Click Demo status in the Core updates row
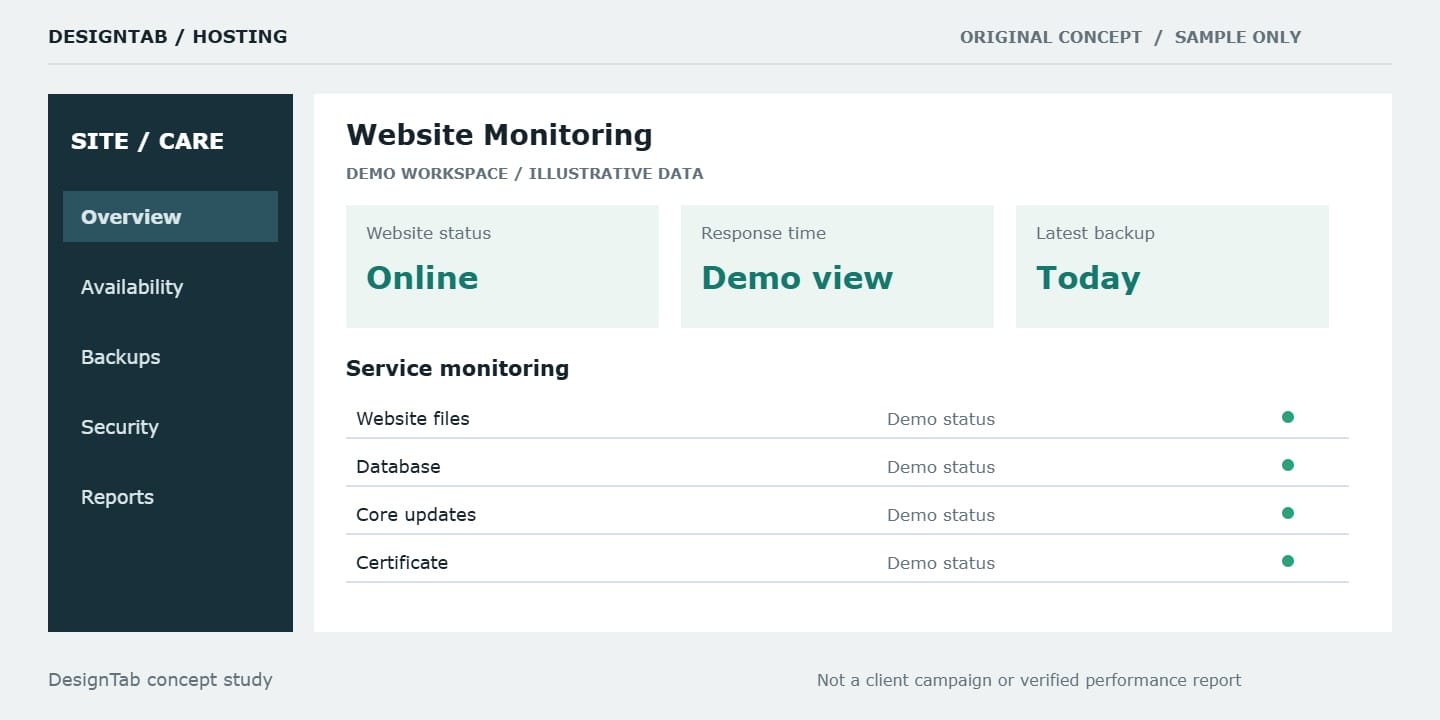The width and height of the screenshot is (1440, 720). coord(941,515)
